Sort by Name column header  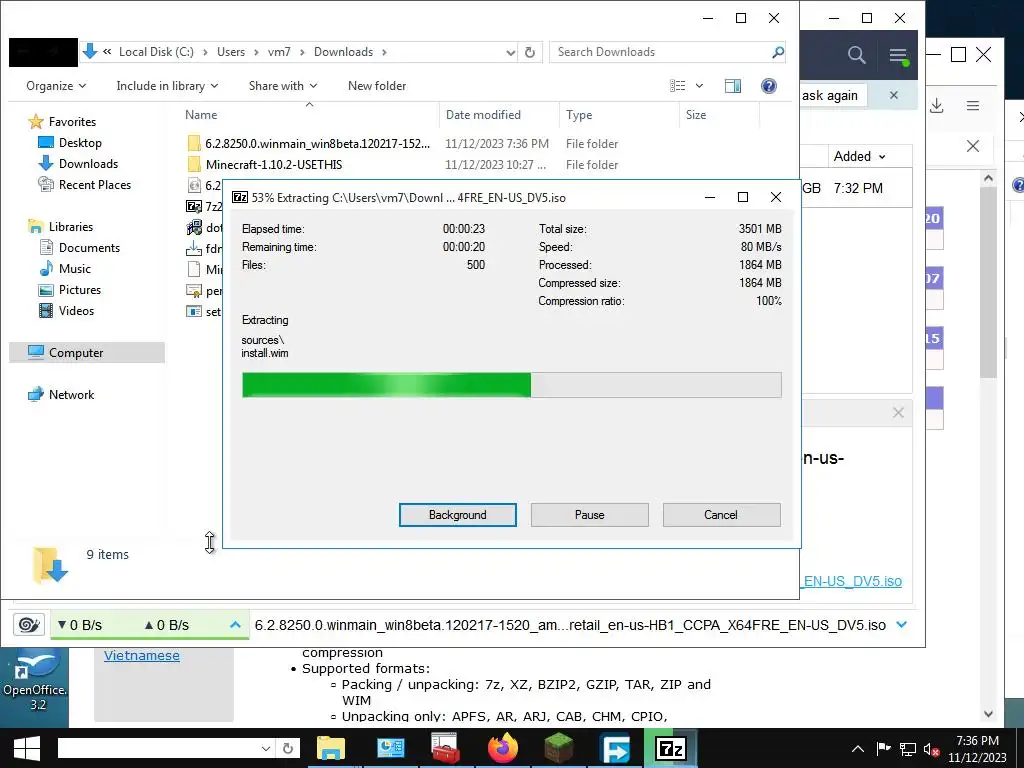tap(201, 115)
